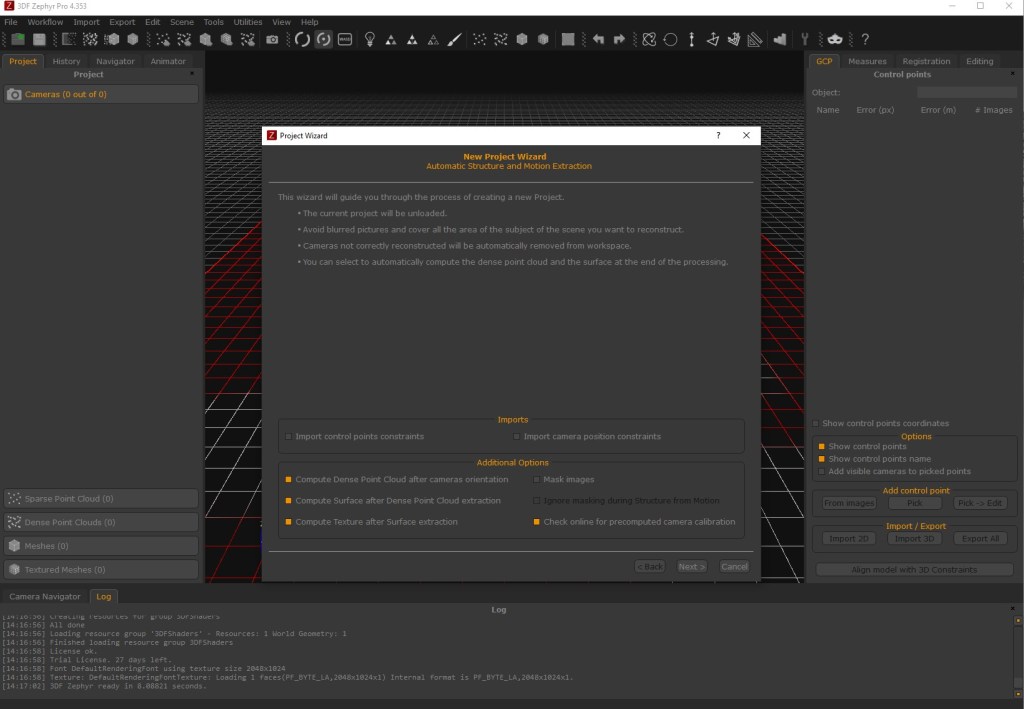
Task: Click Cancel in the Project Wizard
Action: point(734,567)
